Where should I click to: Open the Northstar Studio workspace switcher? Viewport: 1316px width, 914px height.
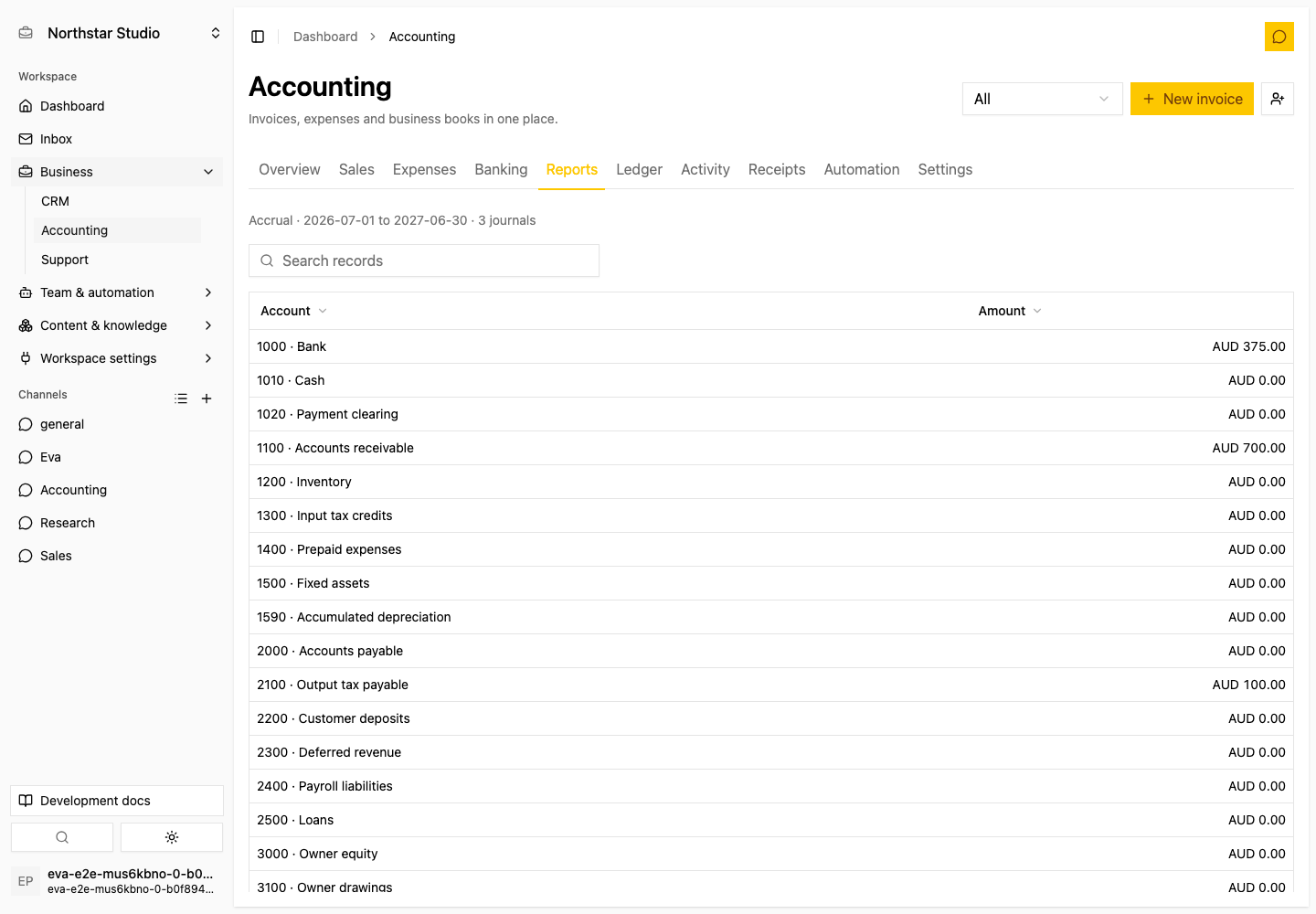coord(117,33)
